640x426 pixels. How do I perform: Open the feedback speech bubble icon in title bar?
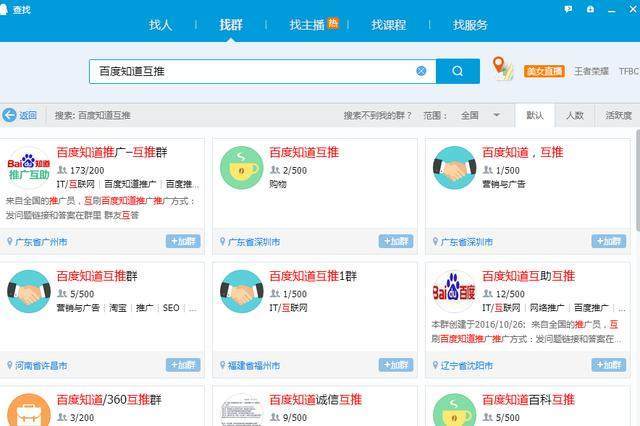click(x=568, y=9)
